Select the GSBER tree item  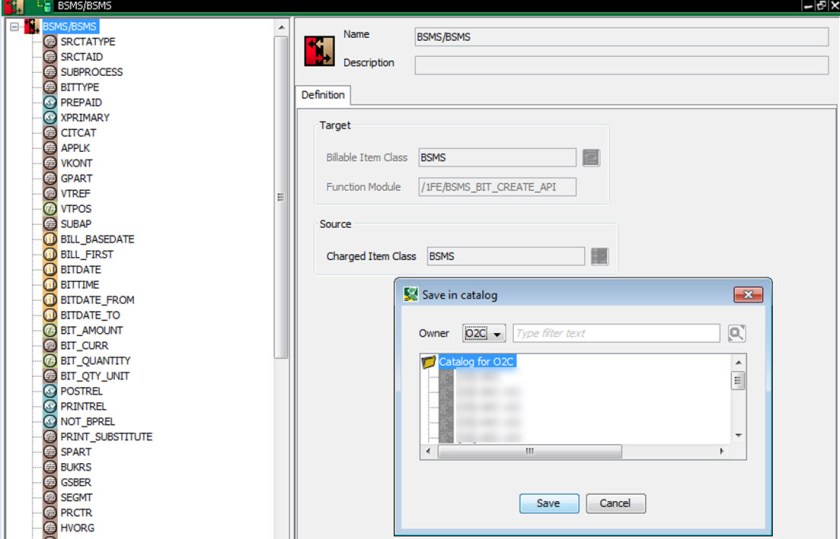click(x=76, y=482)
